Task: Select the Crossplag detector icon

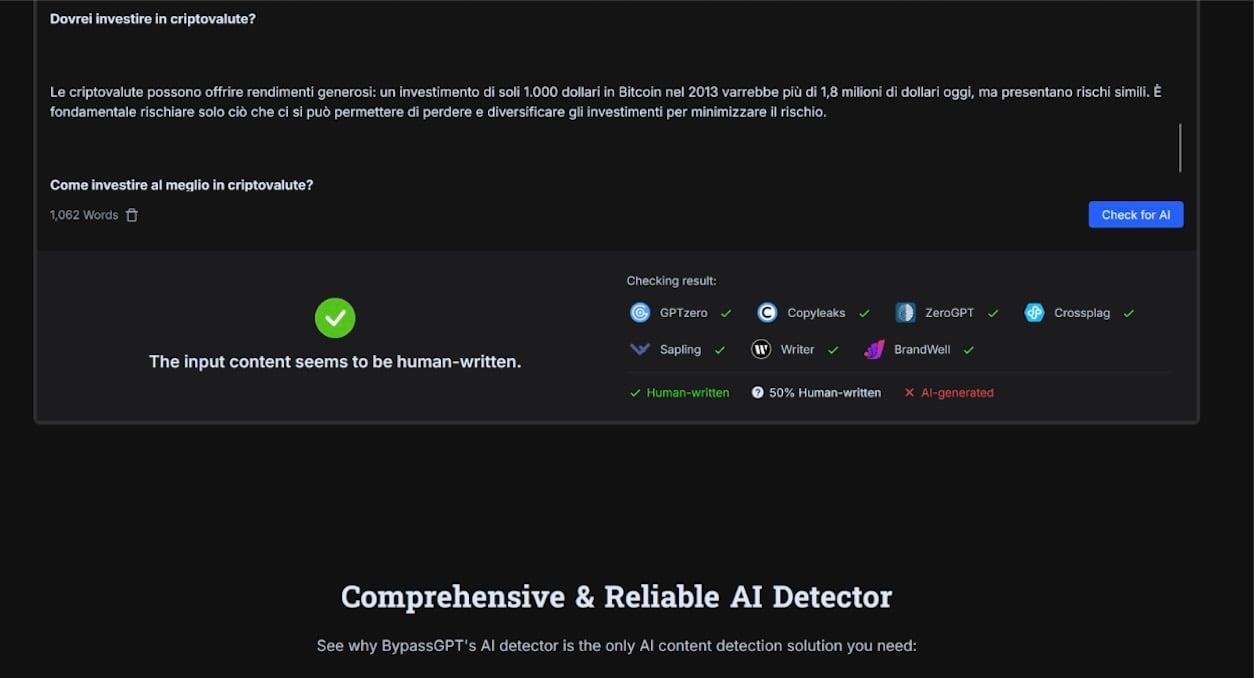Action: 1034,313
